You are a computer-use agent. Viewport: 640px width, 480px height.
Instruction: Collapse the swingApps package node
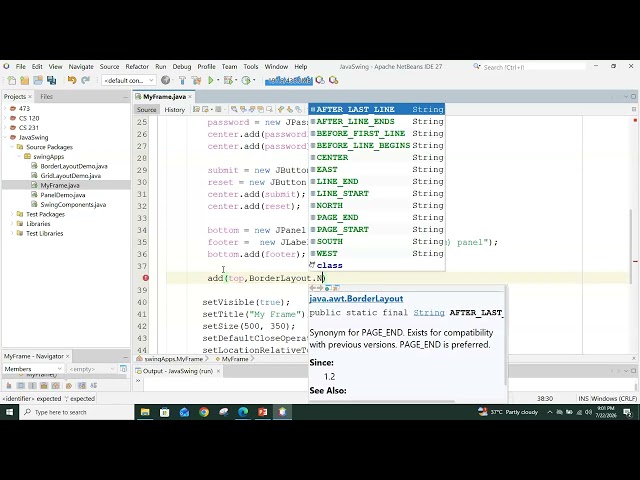click(x=19, y=157)
